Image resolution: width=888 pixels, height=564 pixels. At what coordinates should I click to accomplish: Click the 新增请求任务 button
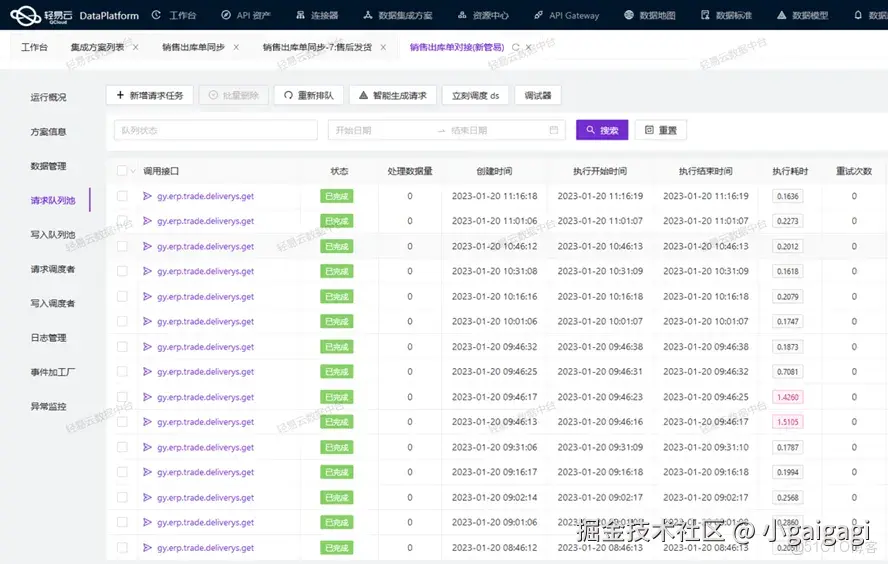(x=150, y=95)
